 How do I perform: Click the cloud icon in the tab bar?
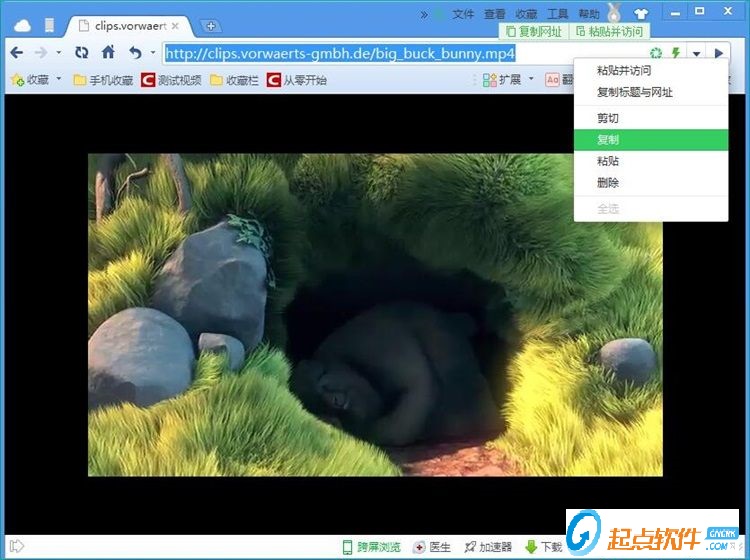[22, 26]
